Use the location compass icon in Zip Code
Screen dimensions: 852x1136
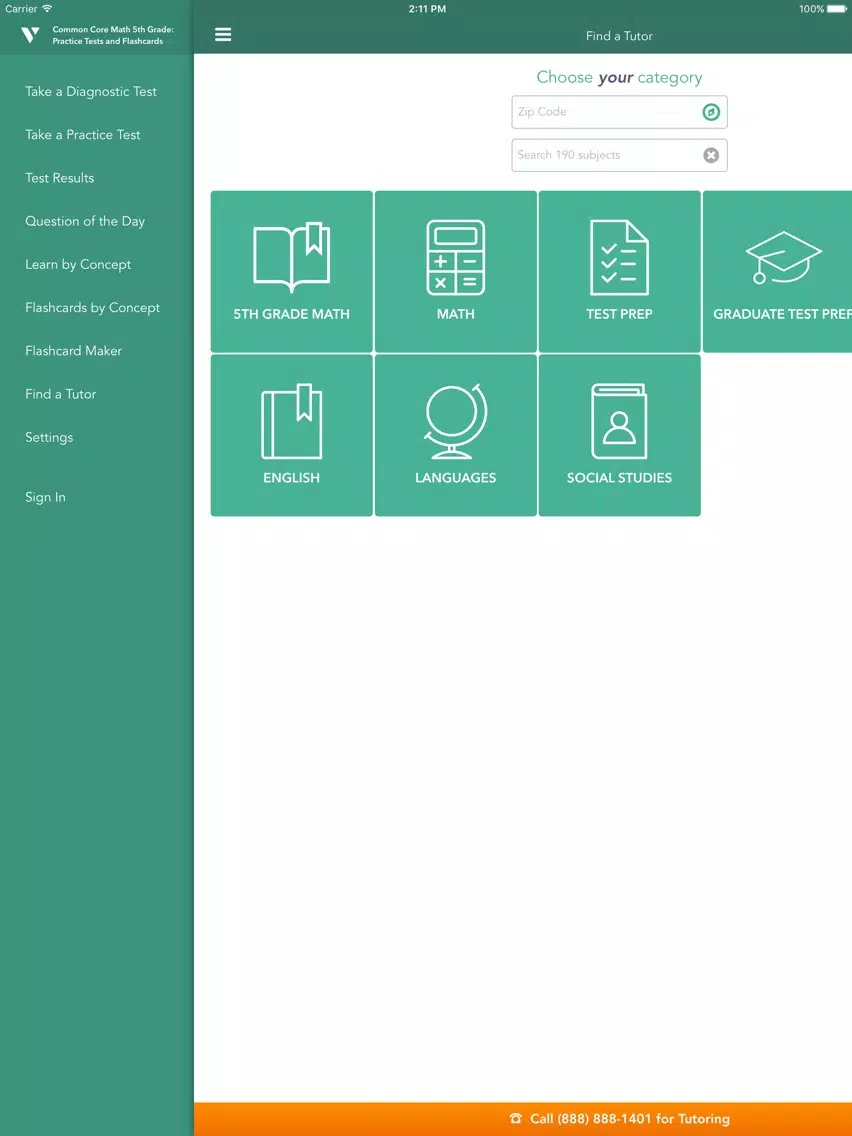pyautogui.click(x=711, y=112)
